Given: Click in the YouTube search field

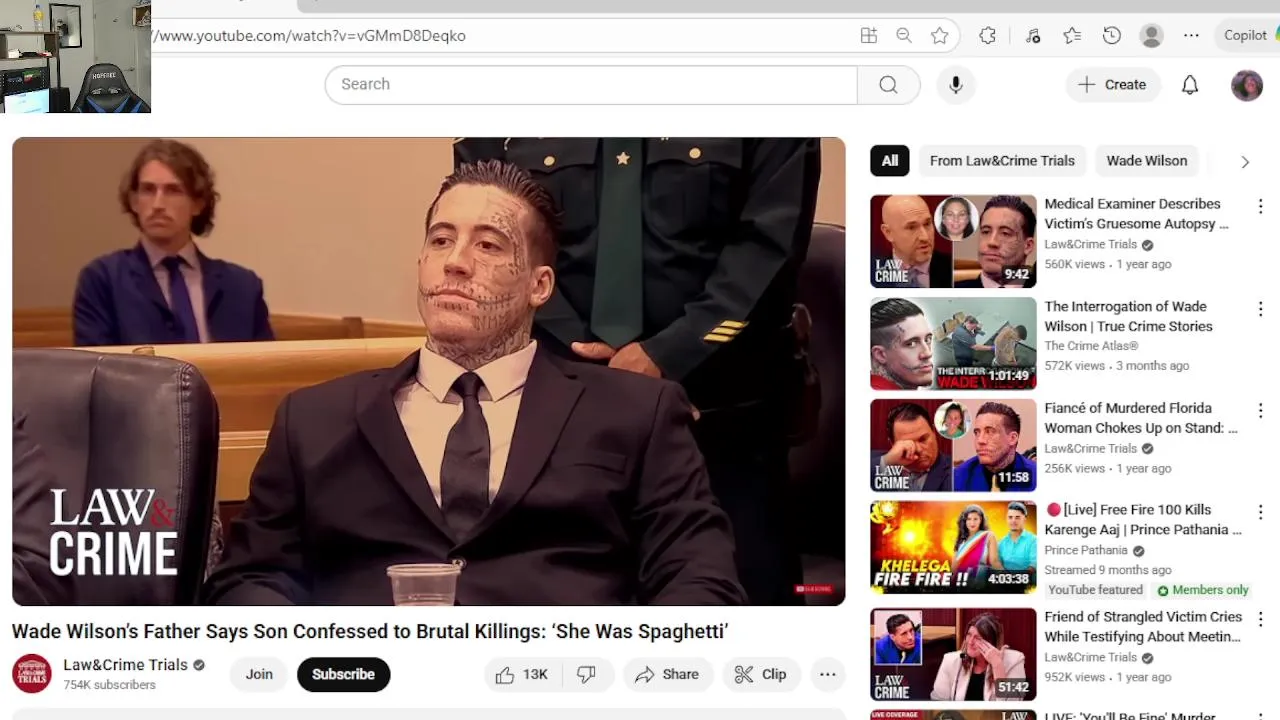Looking at the screenshot, I should point(591,84).
